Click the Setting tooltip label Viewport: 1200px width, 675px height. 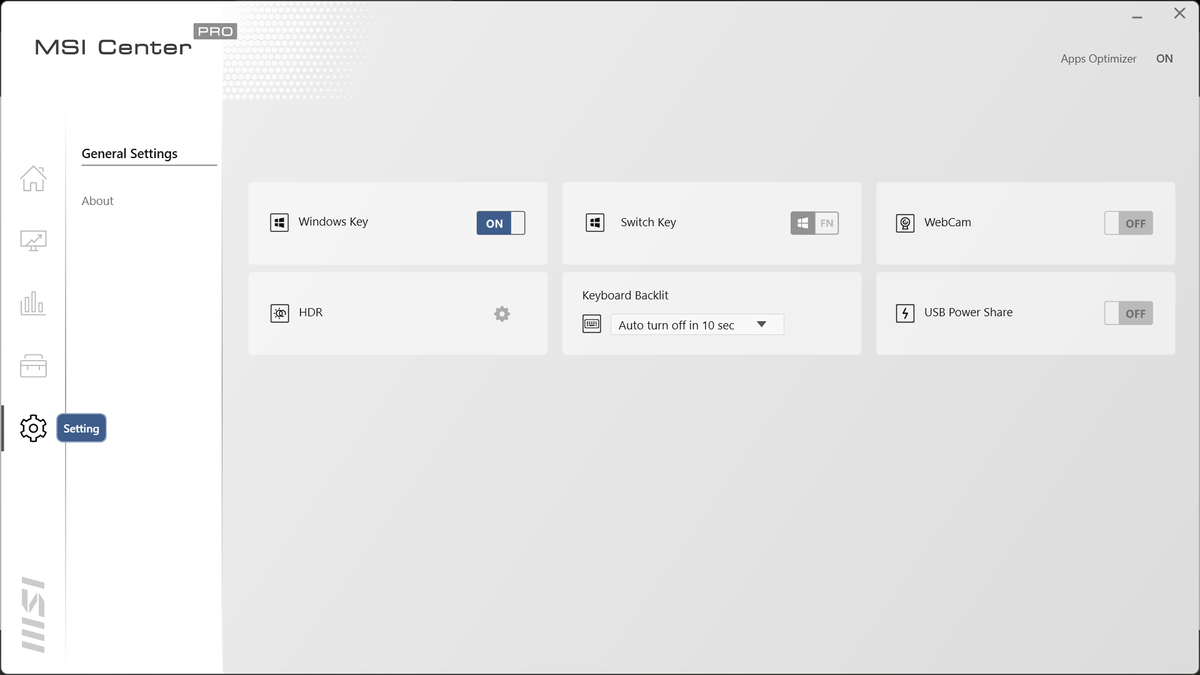point(81,429)
